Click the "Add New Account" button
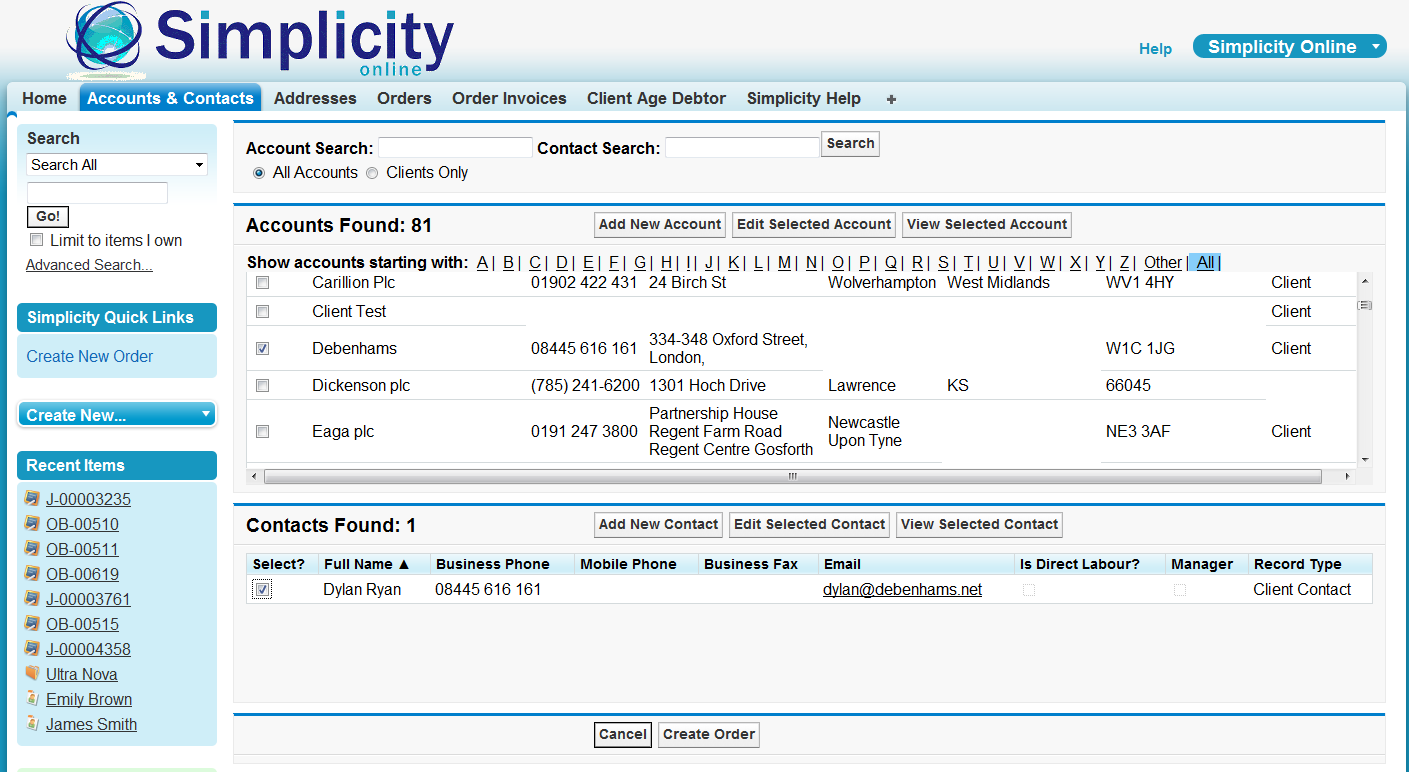Image resolution: width=1409 pixels, height=772 pixels. tap(659, 224)
